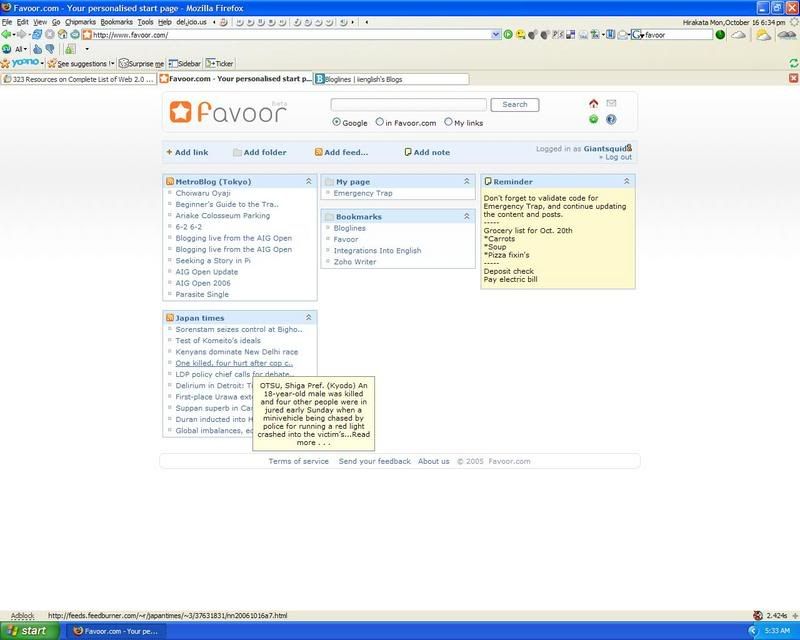Click the first cloud weather icon
This screenshot has height=640, width=800.
pyautogui.click(x=738, y=35)
